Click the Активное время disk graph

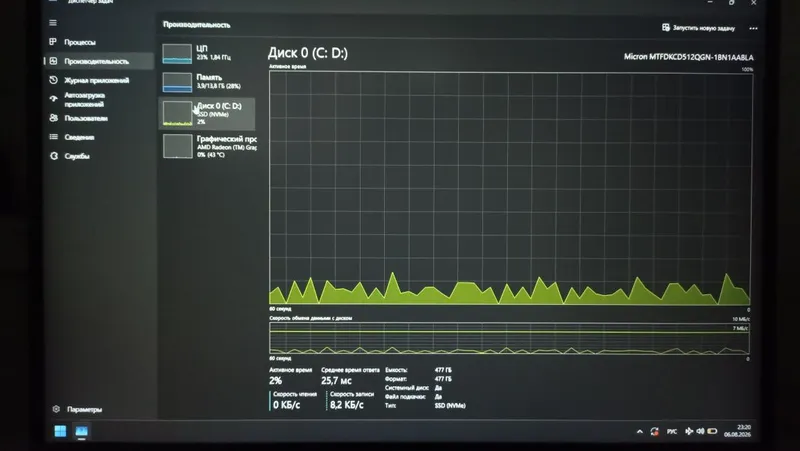(x=510, y=188)
